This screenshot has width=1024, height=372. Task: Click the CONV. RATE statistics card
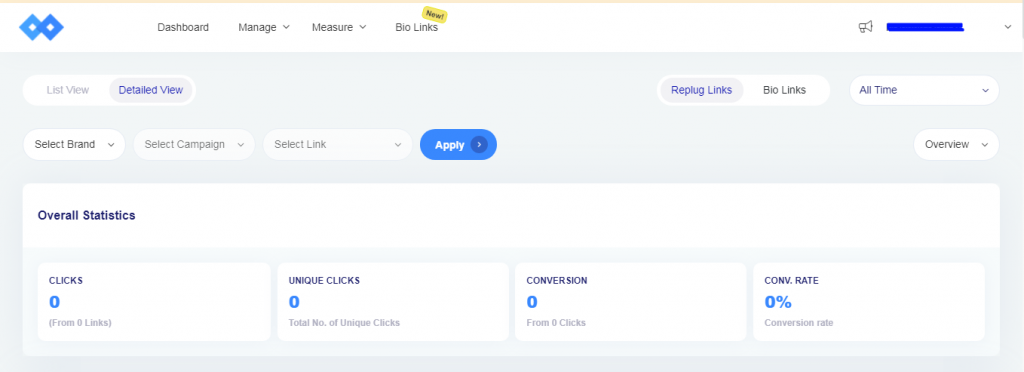point(869,302)
